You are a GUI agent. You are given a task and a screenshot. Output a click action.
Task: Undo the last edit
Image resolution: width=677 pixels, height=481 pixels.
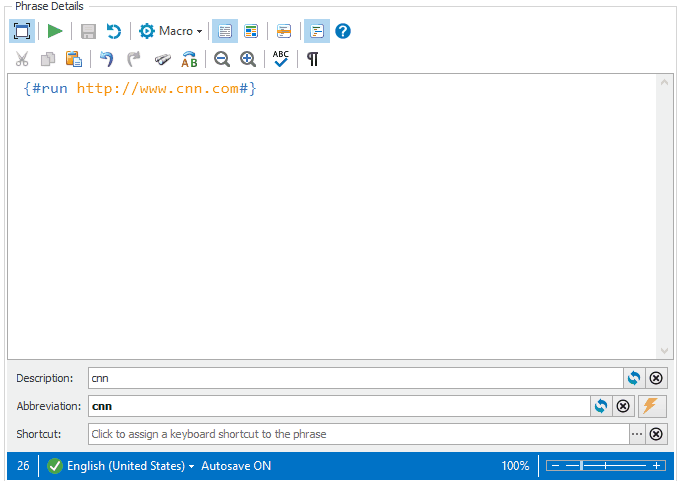pyautogui.click(x=106, y=59)
